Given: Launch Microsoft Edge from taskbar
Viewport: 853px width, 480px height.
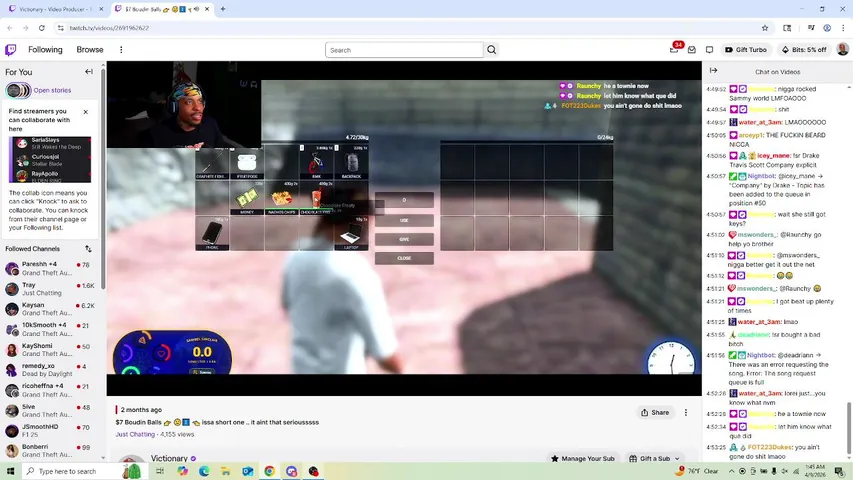Looking at the screenshot, I should (204, 471).
